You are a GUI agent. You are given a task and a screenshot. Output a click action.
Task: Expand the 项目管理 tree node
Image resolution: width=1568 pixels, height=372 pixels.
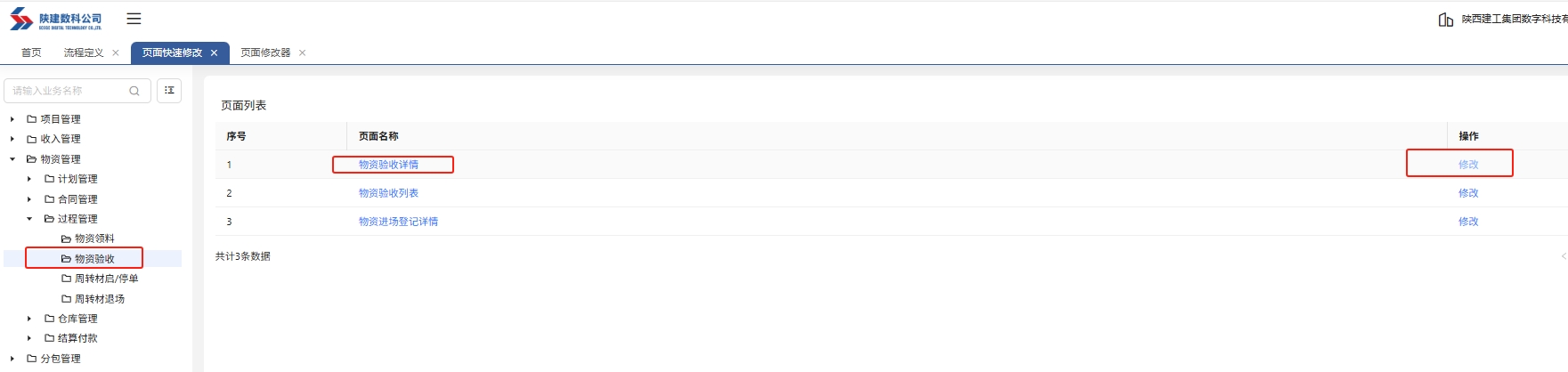[x=12, y=119]
